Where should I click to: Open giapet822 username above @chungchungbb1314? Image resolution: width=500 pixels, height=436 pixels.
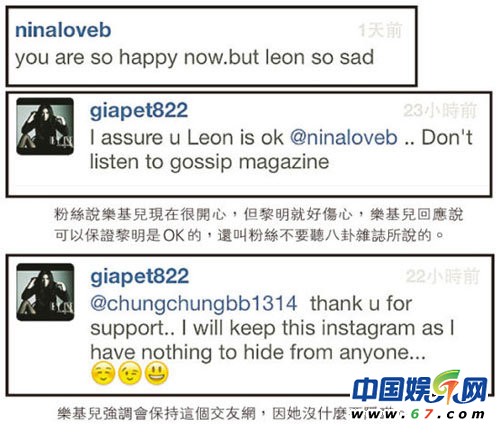(x=140, y=276)
